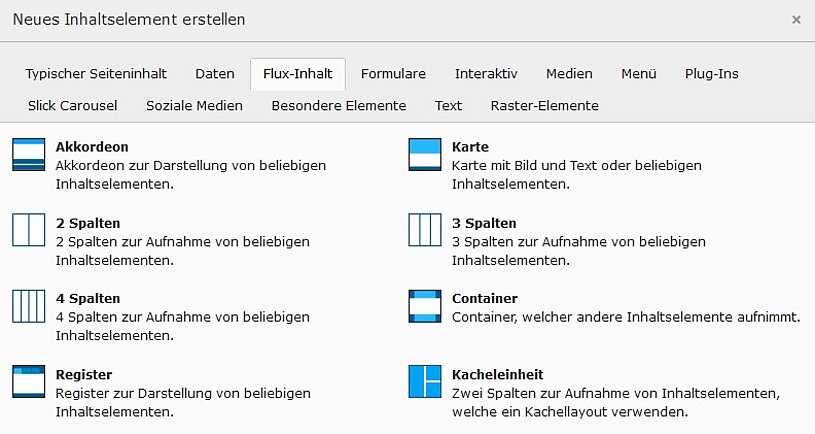
Task: Choose the 2 Spalten layout icon
Action: (x=29, y=230)
